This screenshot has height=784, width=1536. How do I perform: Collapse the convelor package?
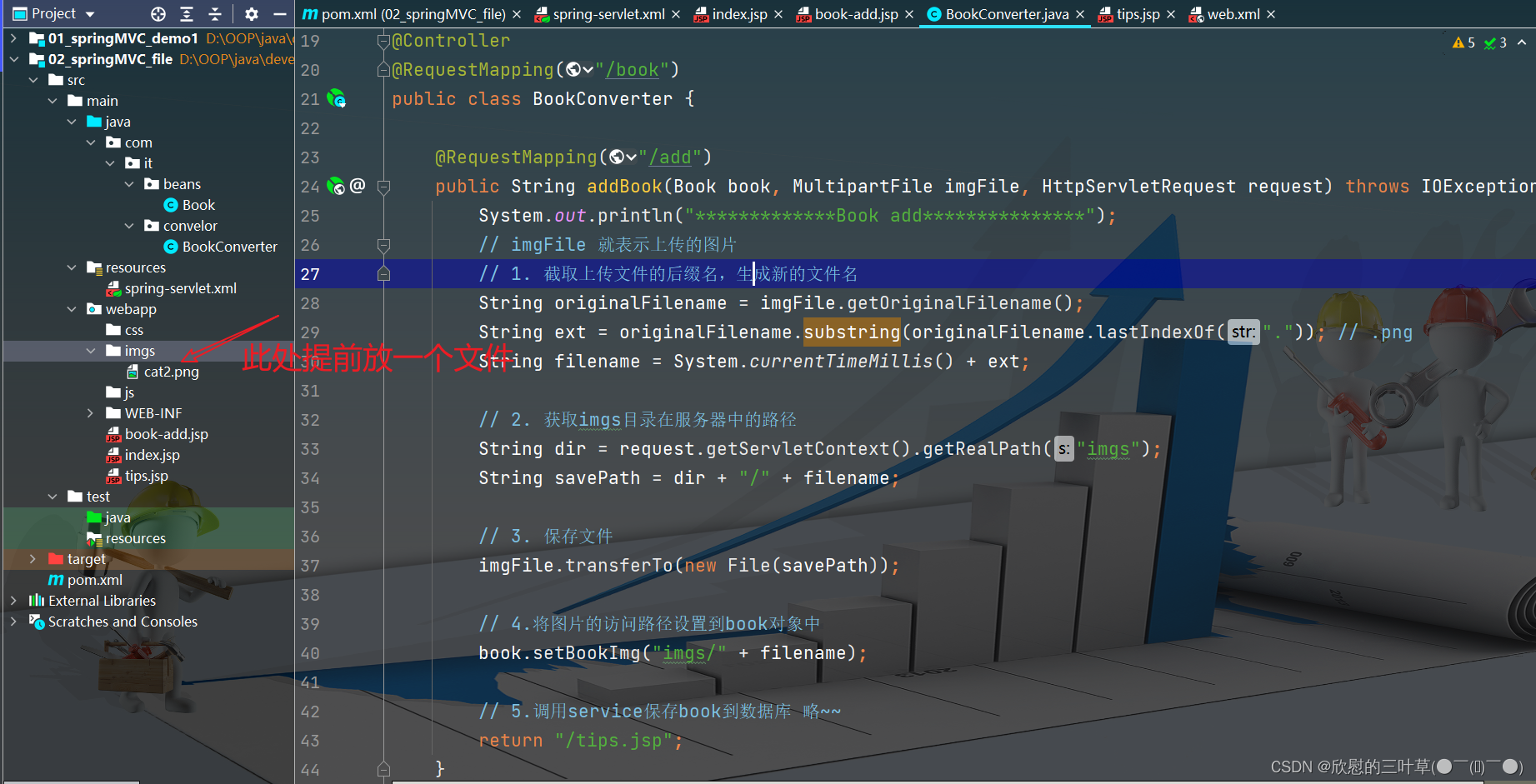tap(129, 226)
